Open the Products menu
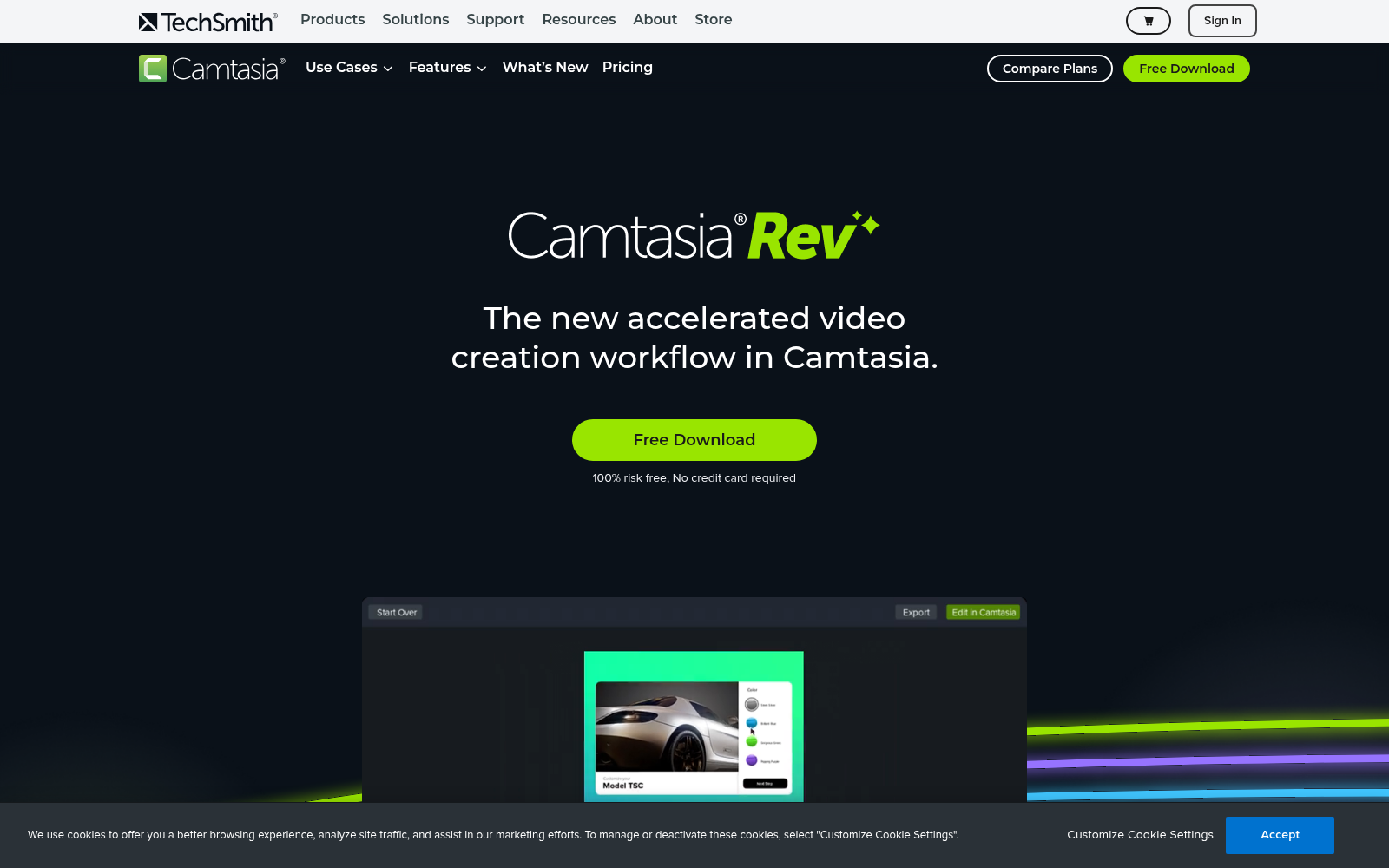This screenshot has height=868, width=1389. tap(332, 19)
